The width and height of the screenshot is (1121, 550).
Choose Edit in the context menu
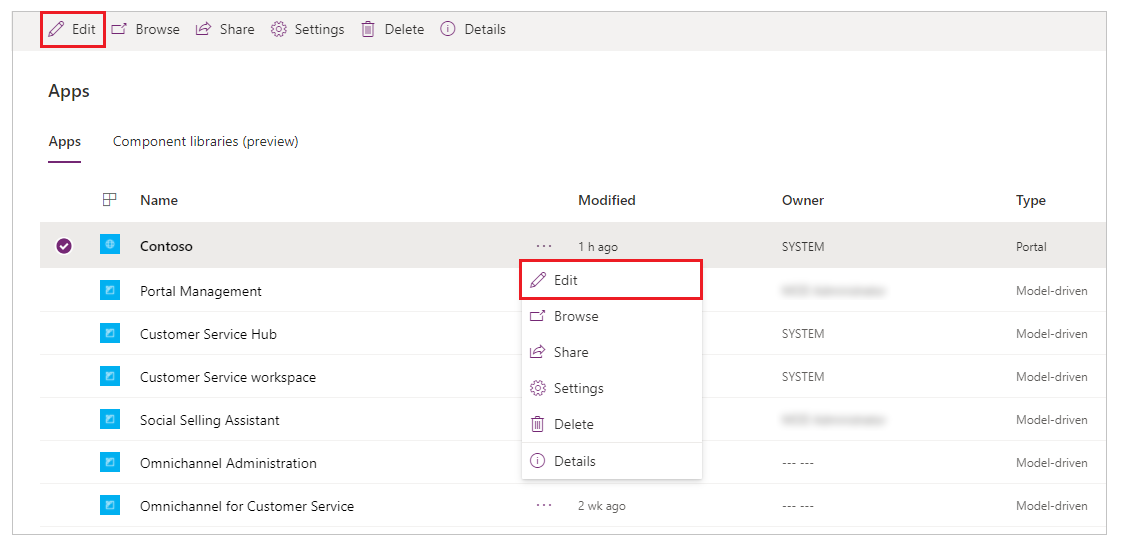click(611, 280)
